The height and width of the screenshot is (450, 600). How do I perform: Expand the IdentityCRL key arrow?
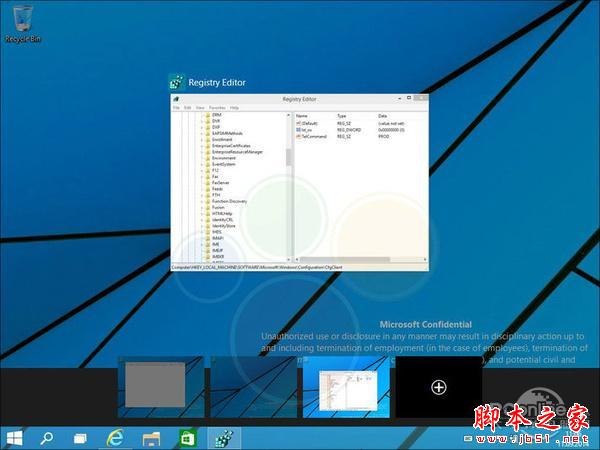coord(202,220)
